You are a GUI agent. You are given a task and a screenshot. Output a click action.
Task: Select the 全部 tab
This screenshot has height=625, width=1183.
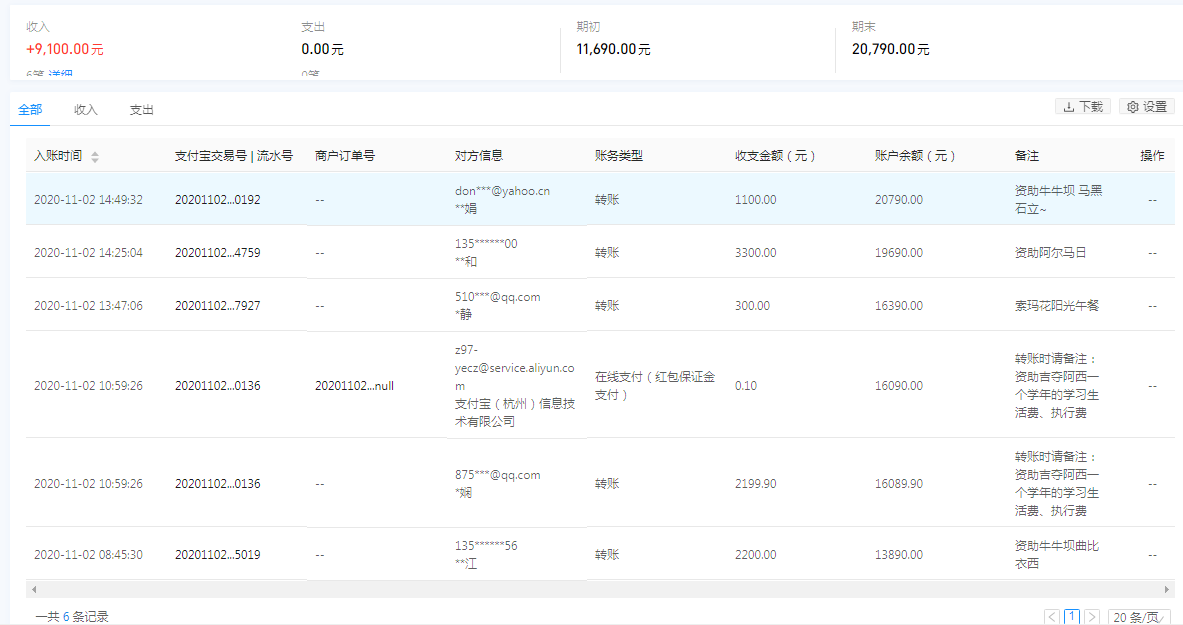point(30,110)
